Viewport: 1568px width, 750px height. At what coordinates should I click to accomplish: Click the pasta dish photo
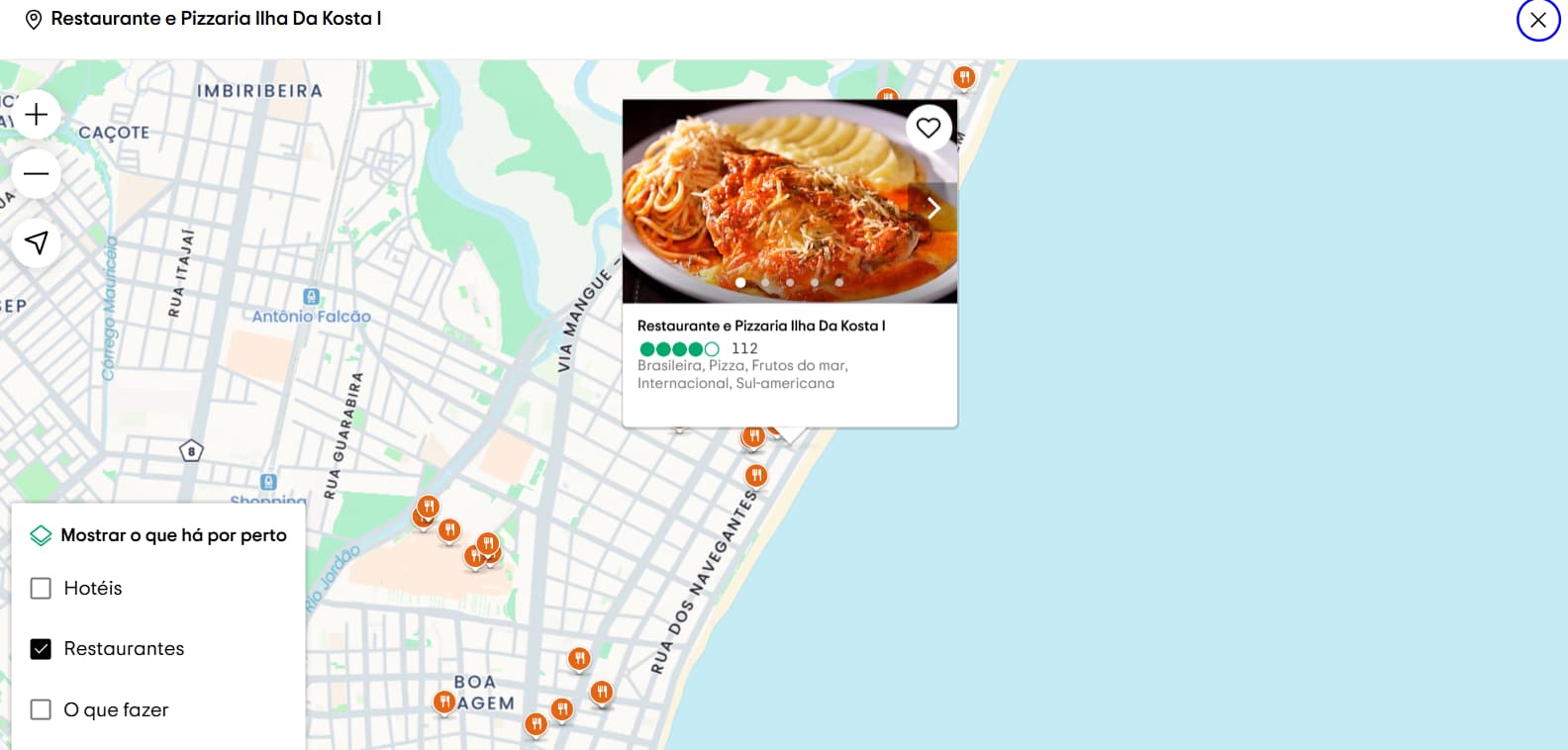pyautogui.click(x=790, y=201)
